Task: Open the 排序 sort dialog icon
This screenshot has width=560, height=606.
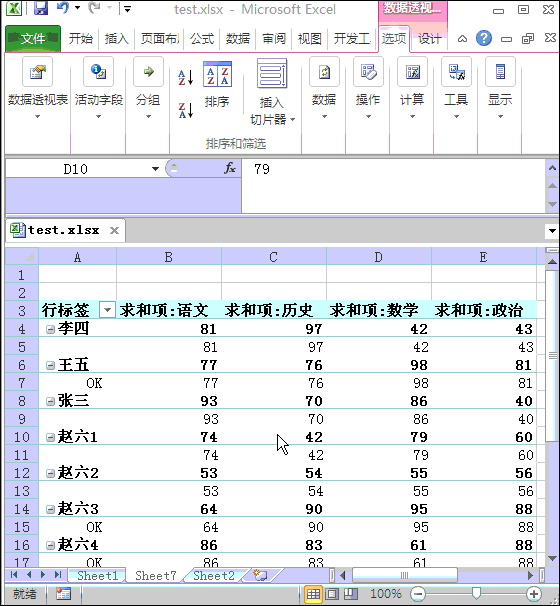Action: pos(217,73)
